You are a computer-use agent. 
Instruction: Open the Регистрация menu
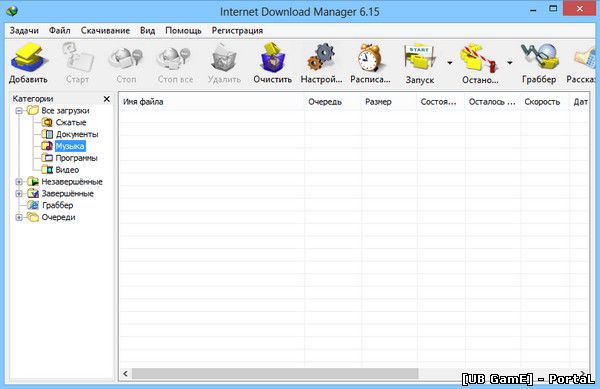tap(237, 31)
